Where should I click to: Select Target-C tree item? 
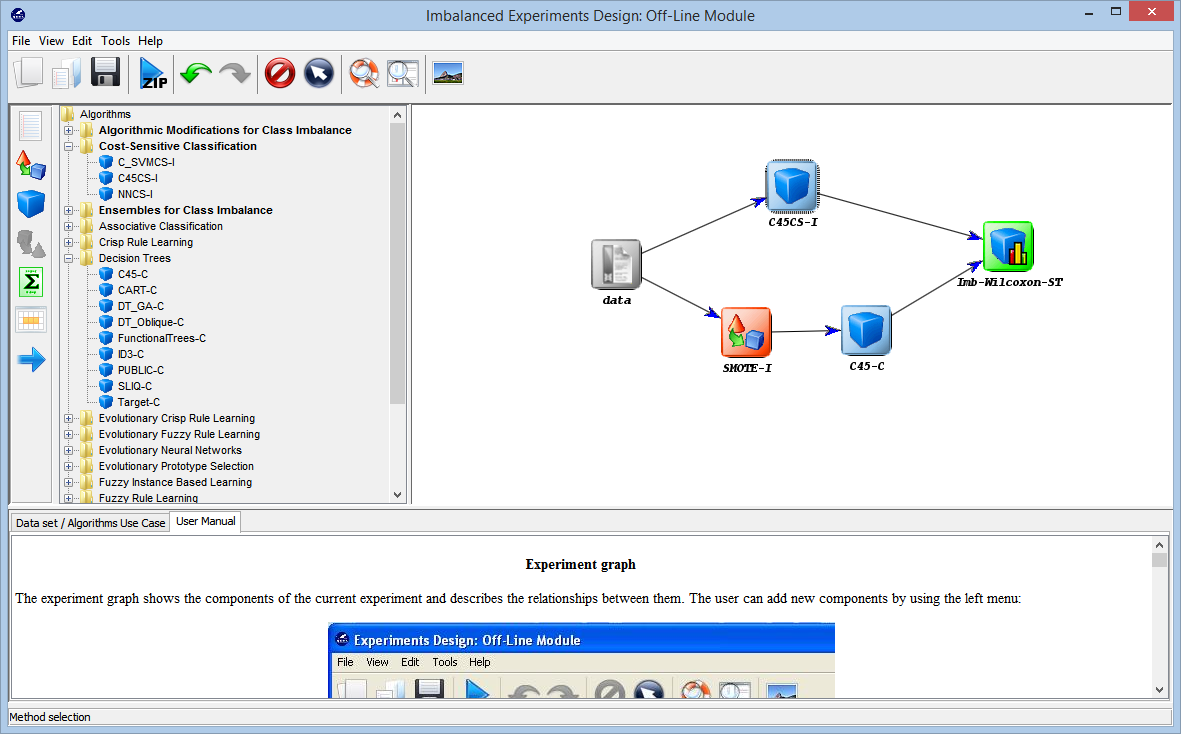pyautogui.click(x=139, y=402)
